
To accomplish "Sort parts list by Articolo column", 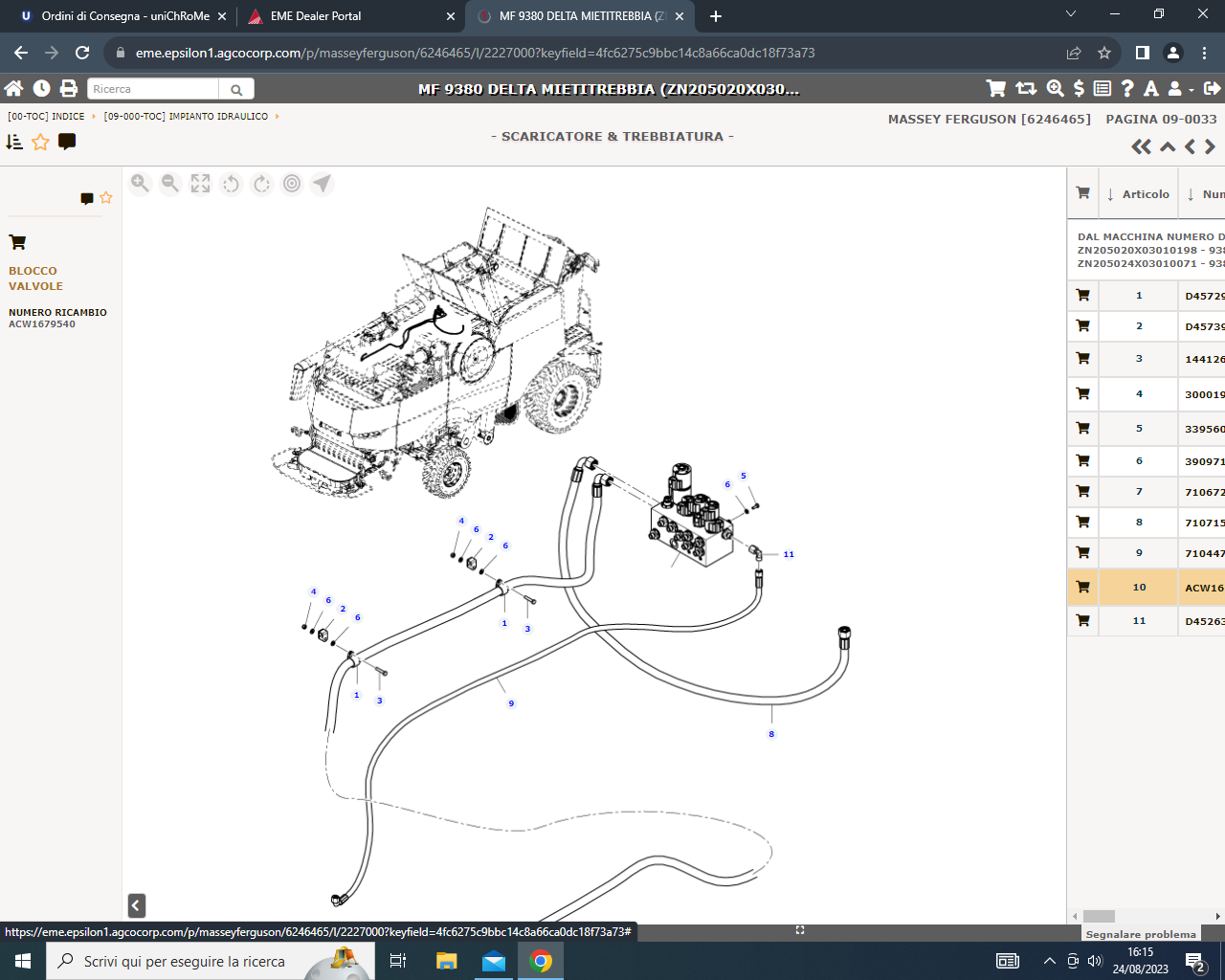I will pyautogui.click(x=1138, y=194).
